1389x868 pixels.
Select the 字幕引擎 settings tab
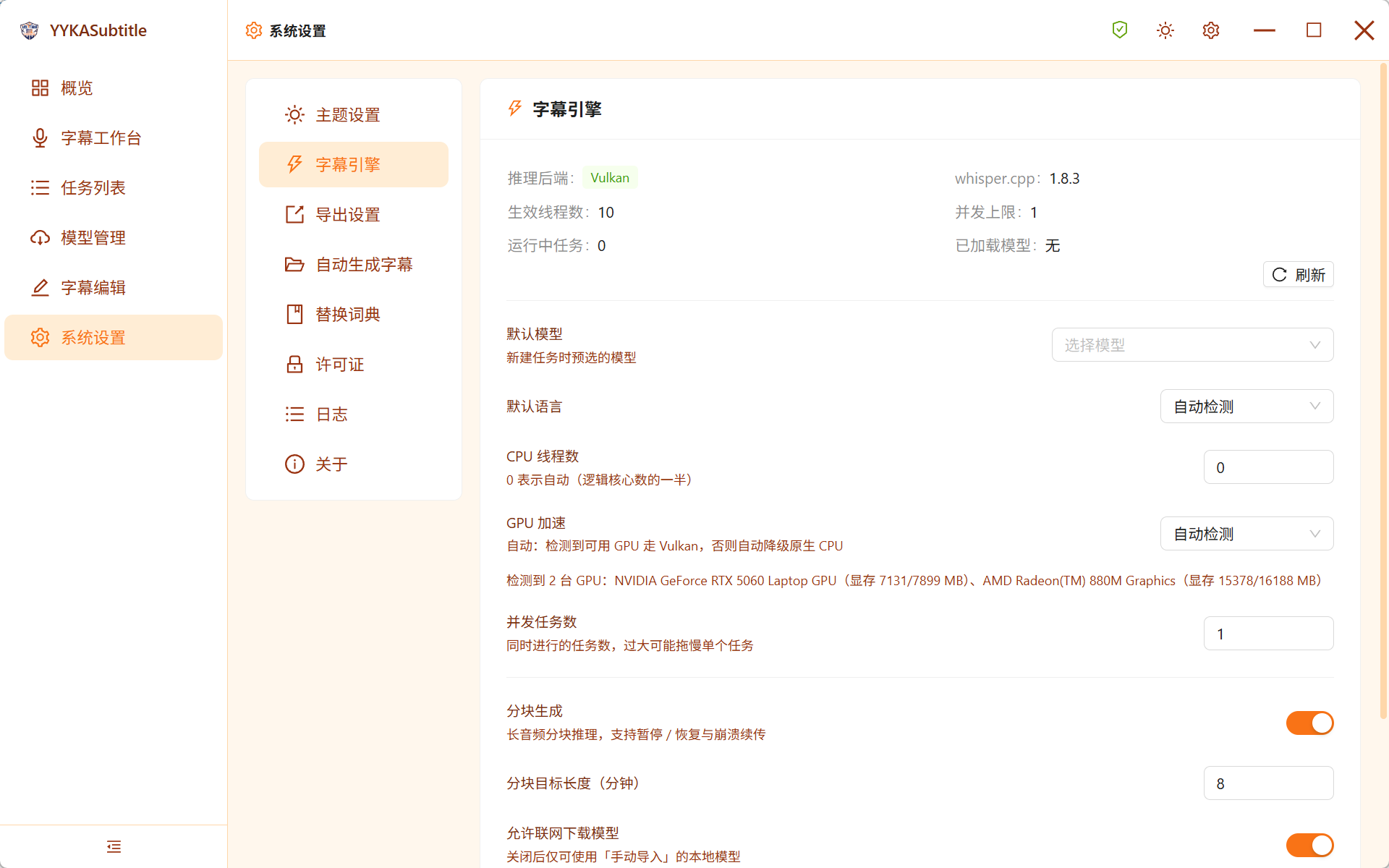coord(354,165)
